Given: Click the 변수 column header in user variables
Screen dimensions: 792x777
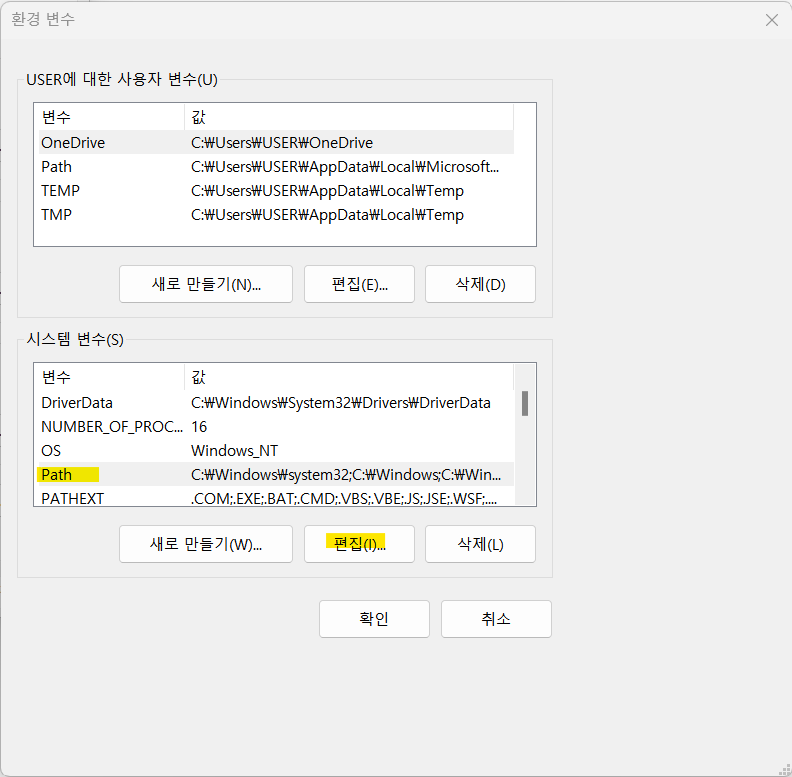Looking at the screenshot, I should (111, 117).
